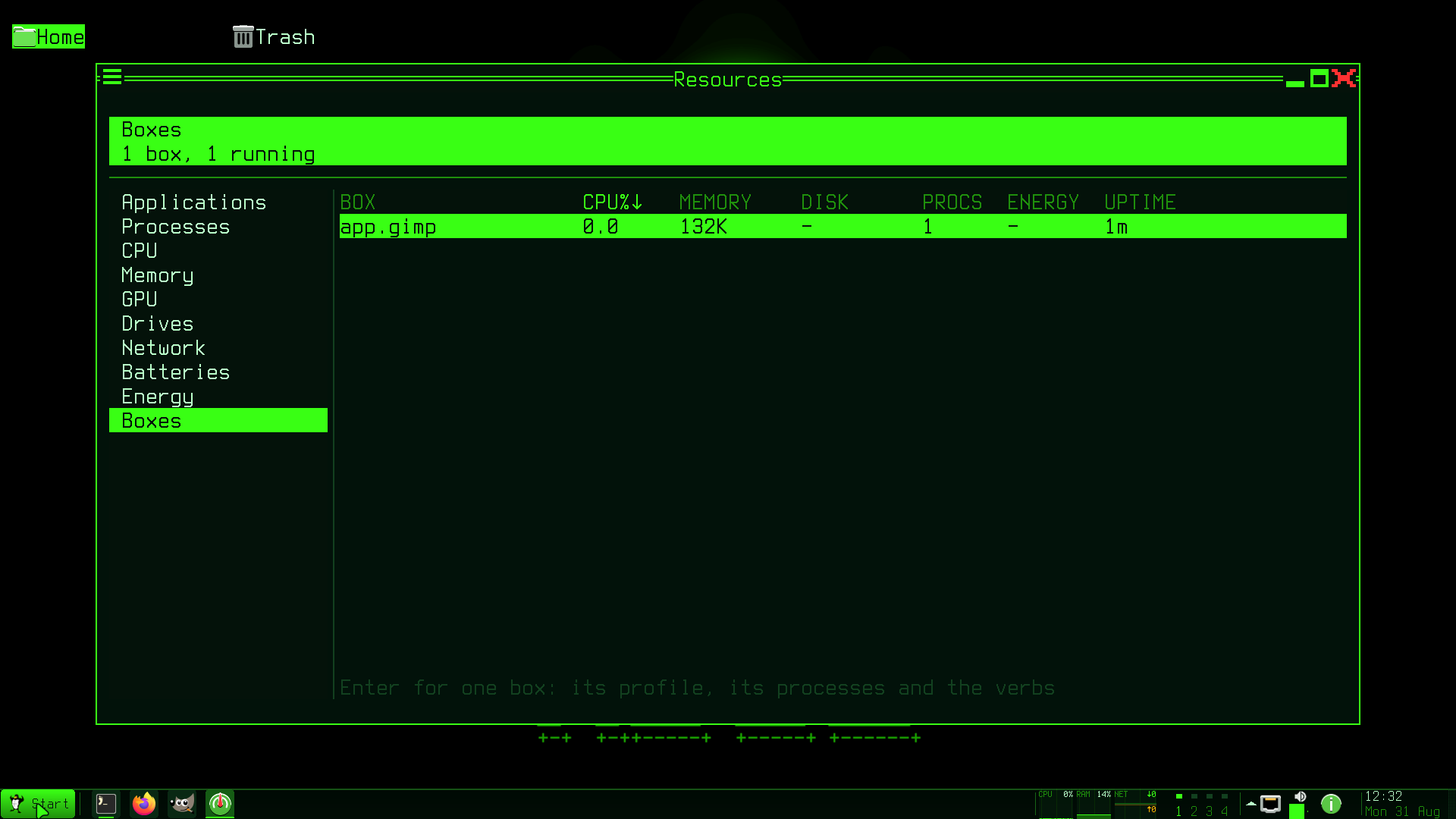Show the Batteries section

click(218, 372)
